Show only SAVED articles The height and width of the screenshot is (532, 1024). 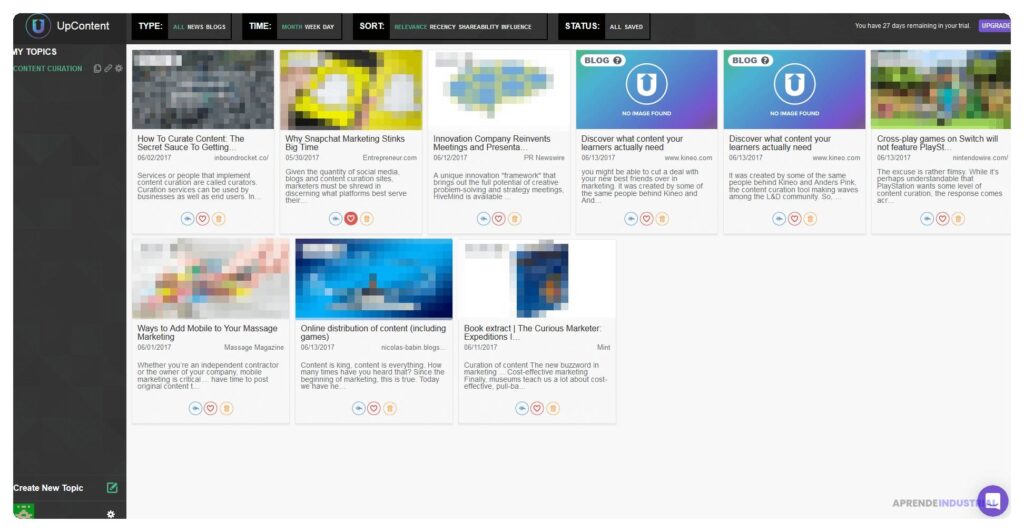634,27
